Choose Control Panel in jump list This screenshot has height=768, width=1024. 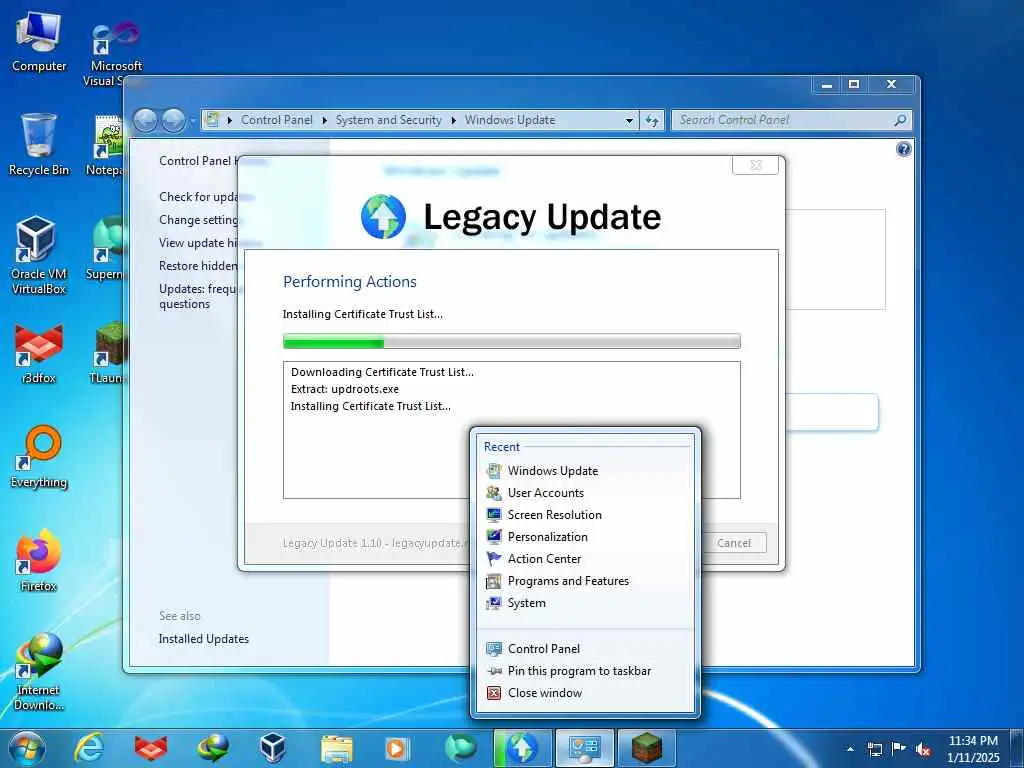tap(585, 649)
